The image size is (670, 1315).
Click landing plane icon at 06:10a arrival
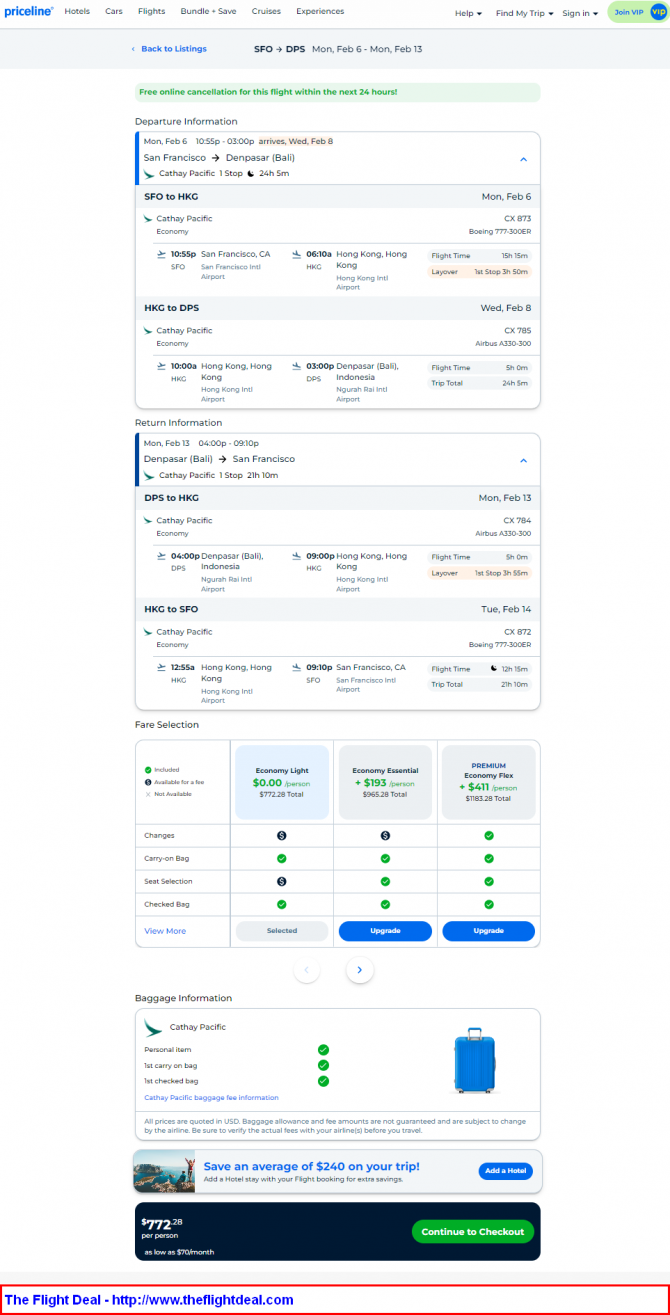297,254
